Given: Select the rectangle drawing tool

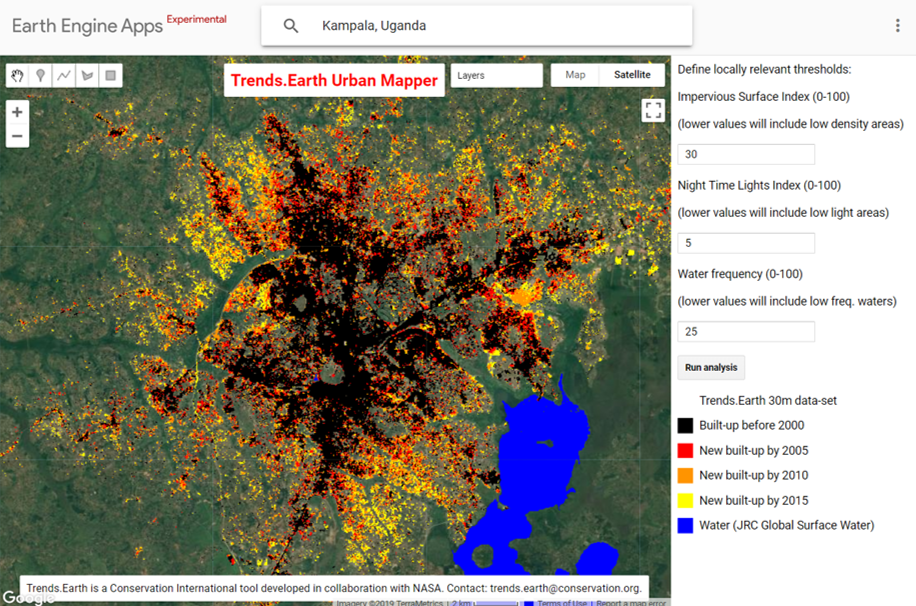Looking at the screenshot, I should (x=109, y=75).
